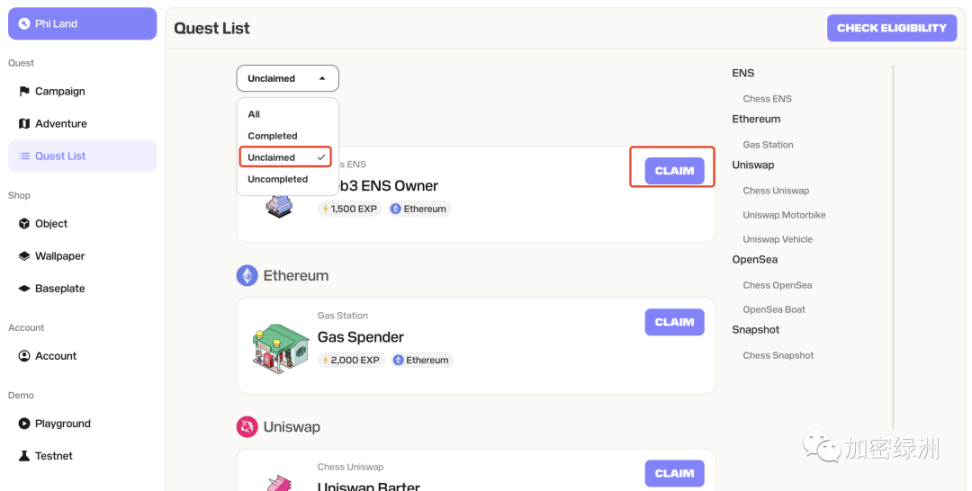
Task: Open the Quest List menu item
Action: [x=82, y=156]
